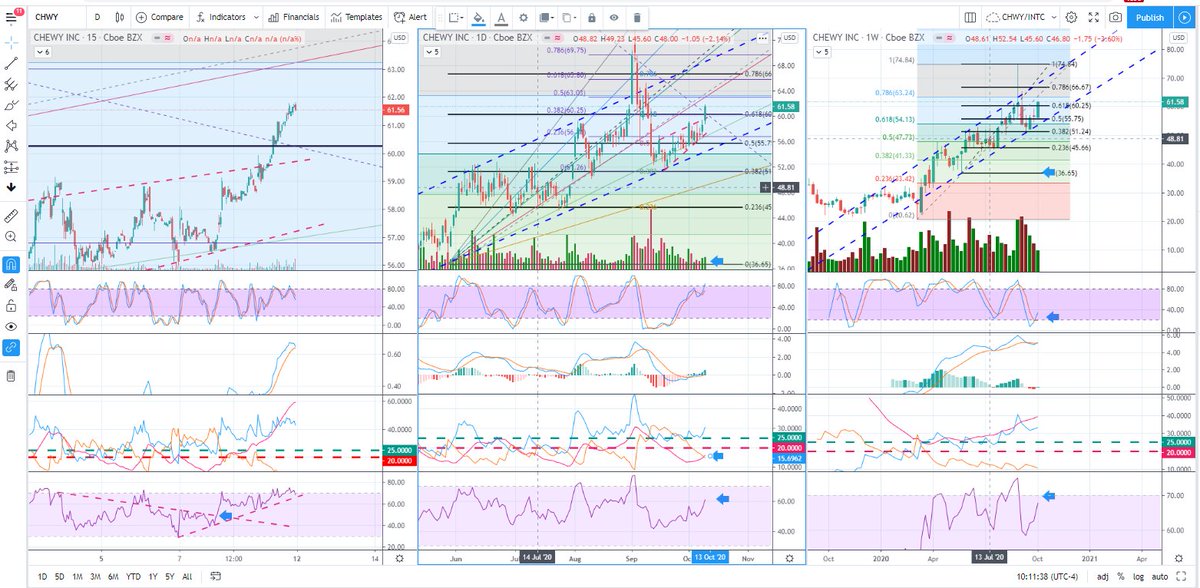Screen dimensions: 1200x588
Task: Select 1D time range
Action: pyautogui.click(x=43, y=578)
